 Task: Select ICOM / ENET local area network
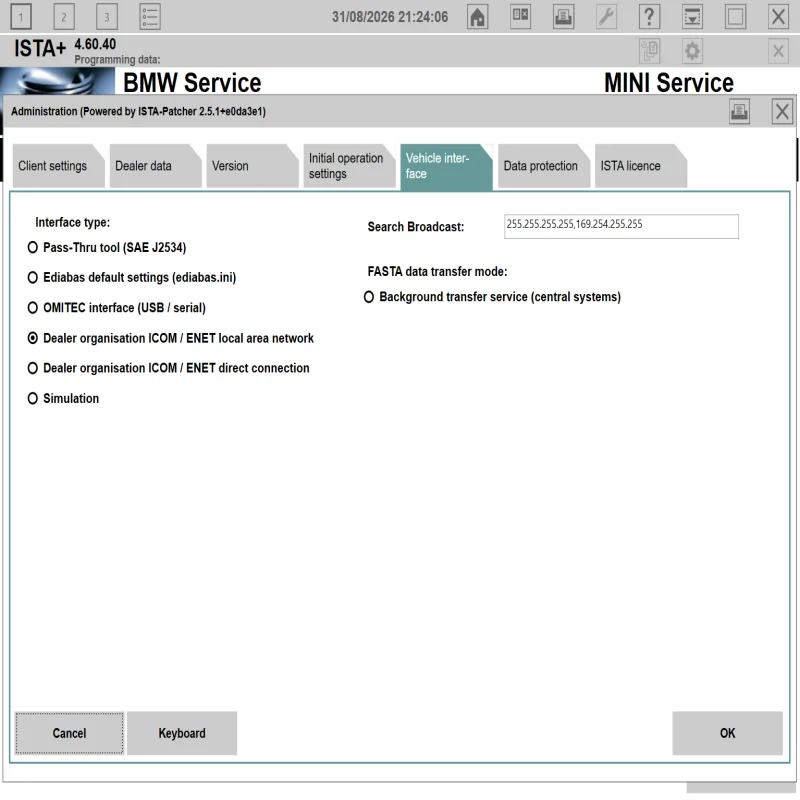tap(33, 338)
